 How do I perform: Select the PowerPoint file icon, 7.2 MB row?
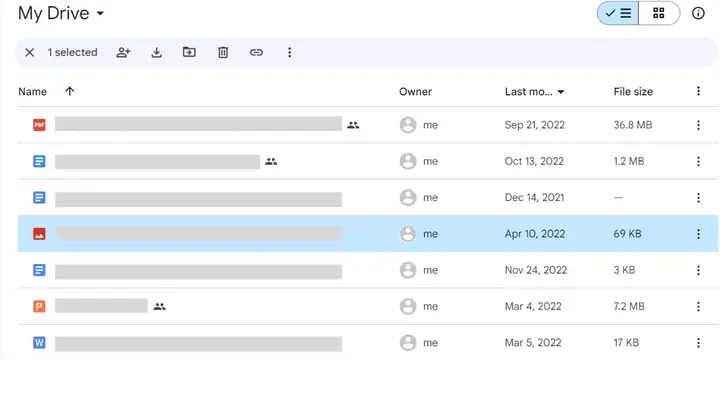point(39,306)
